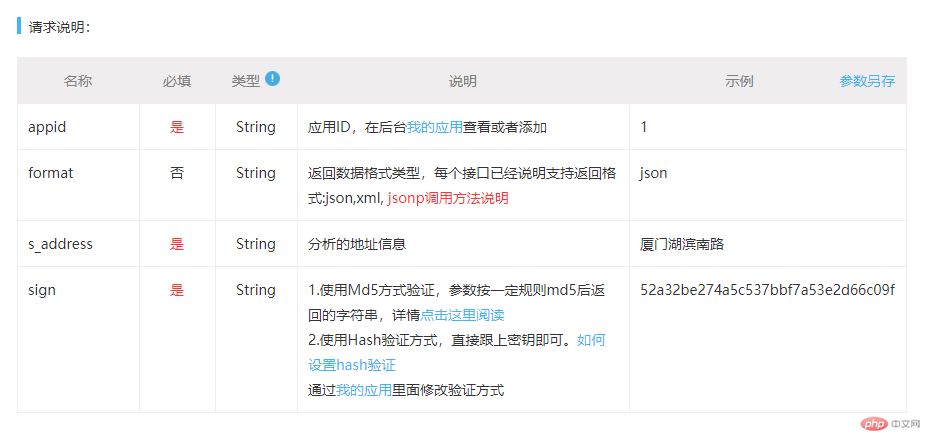Open the 参数另存 link in header
This screenshot has width=925, height=434.
867,81
